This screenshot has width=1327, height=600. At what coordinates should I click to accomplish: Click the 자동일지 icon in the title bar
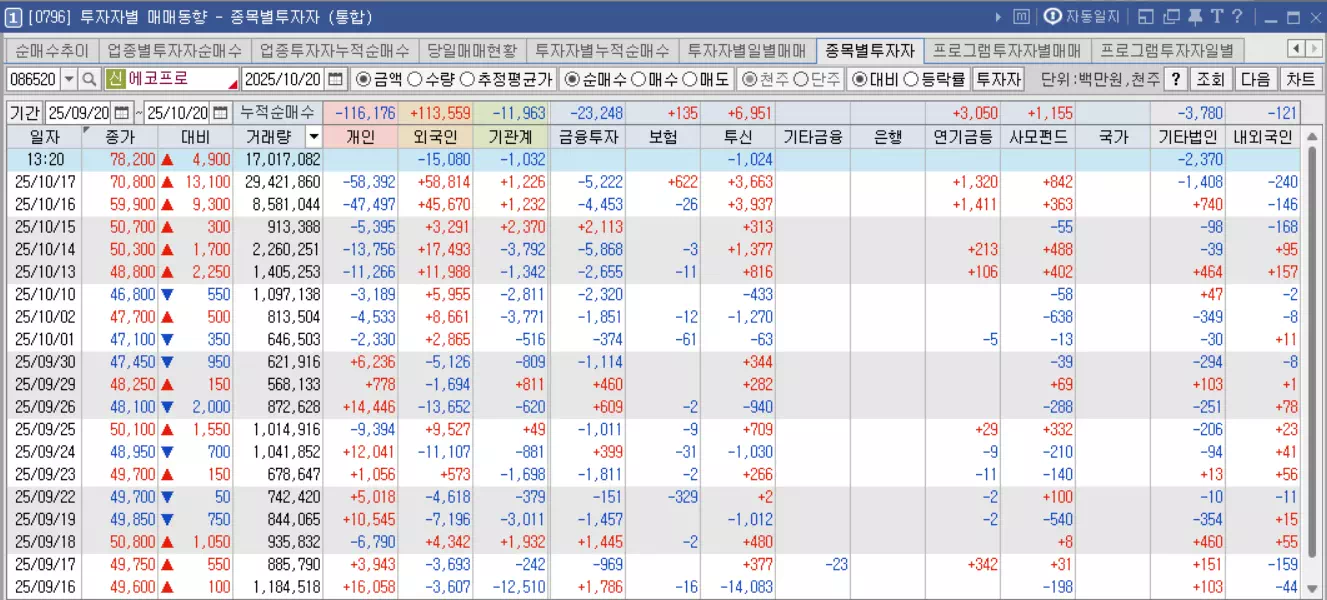[1053, 16]
